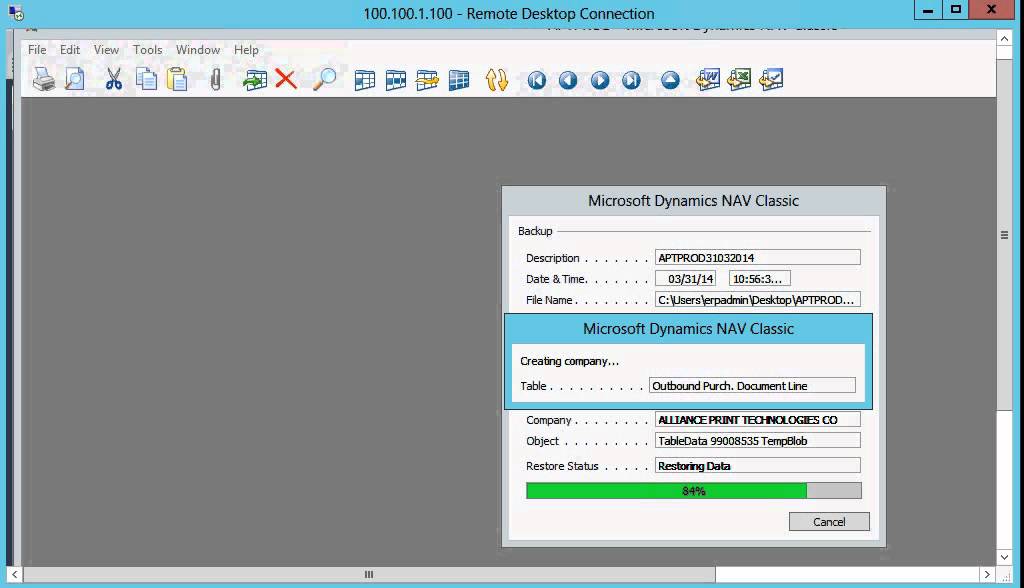The width and height of the screenshot is (1024, 588).
Task: Click the vertical scrollbar down arrow
Action: tap(1004, 557)
